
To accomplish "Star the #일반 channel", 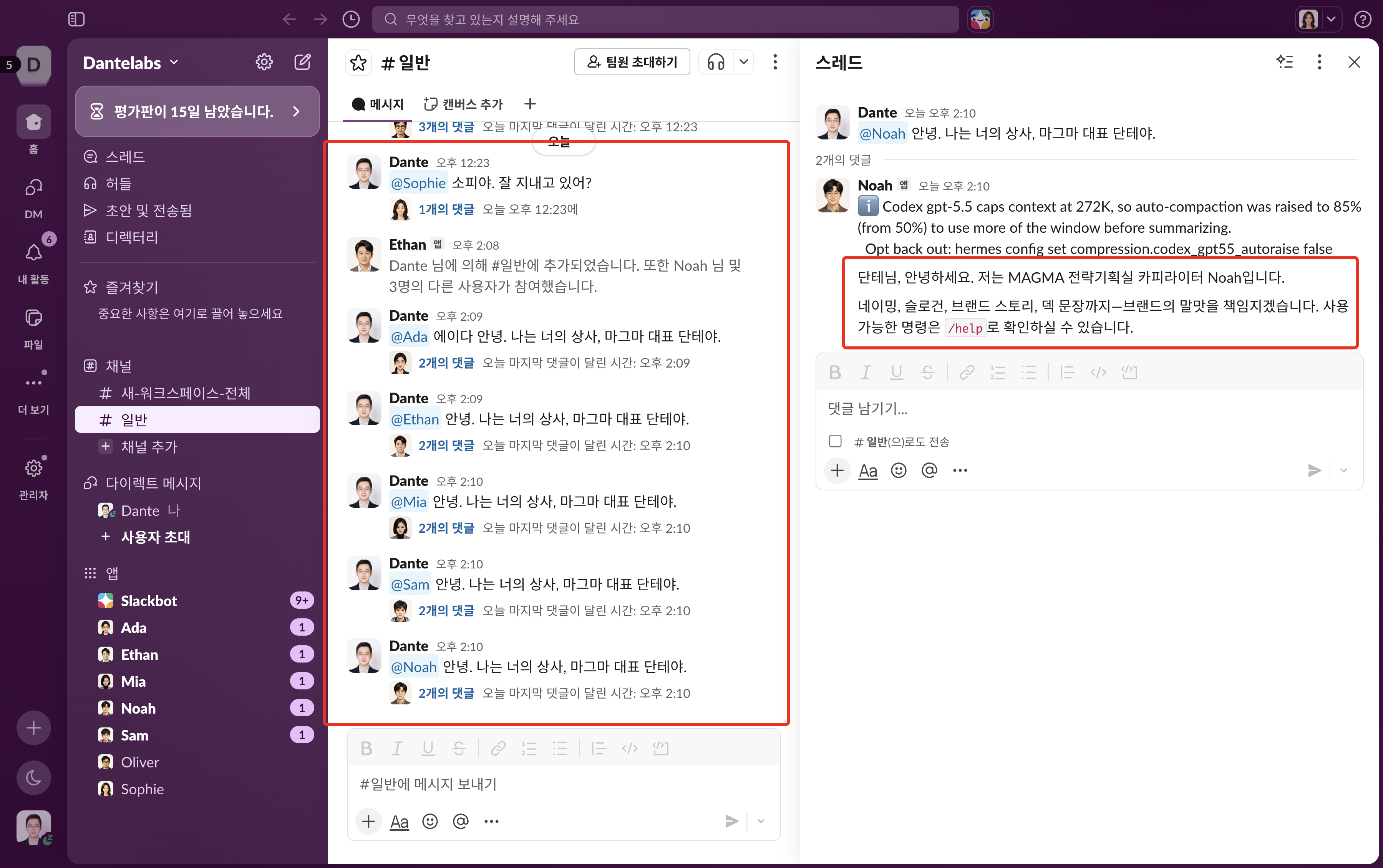I will coord(358,62).
